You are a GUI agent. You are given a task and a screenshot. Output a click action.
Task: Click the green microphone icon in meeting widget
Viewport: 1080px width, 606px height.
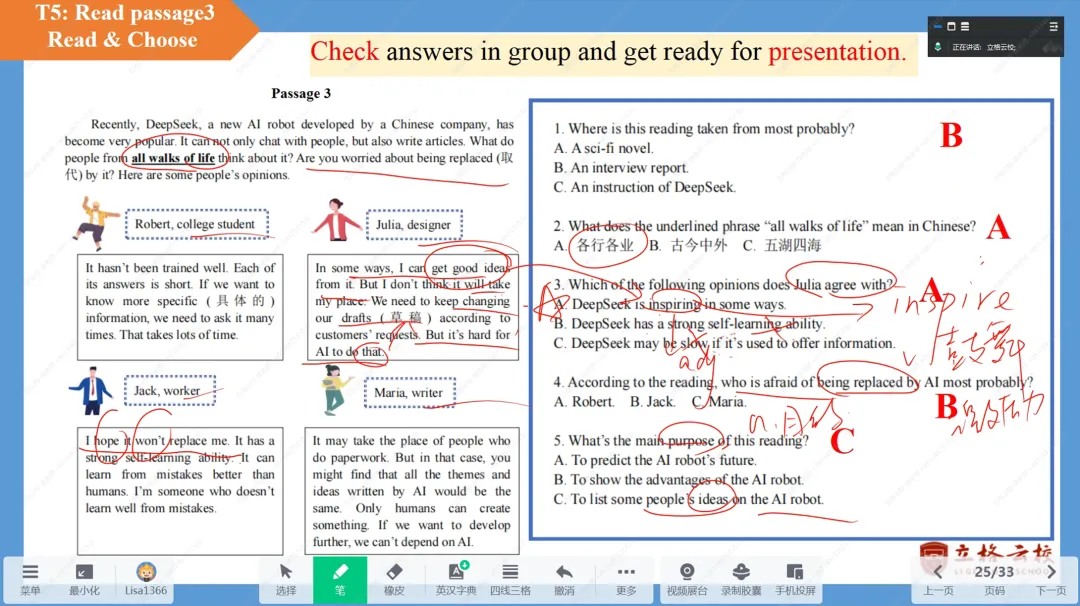[937, 47]
